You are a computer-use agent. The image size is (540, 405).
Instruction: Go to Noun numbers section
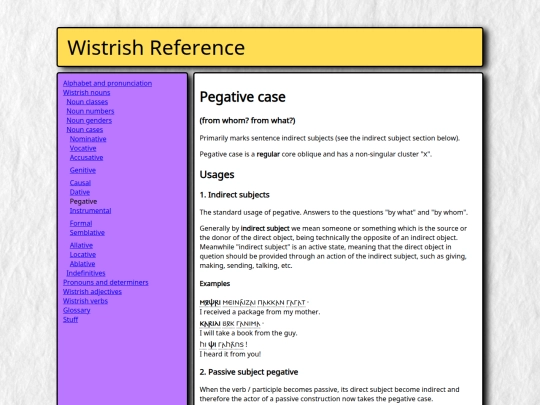(90, 111)
